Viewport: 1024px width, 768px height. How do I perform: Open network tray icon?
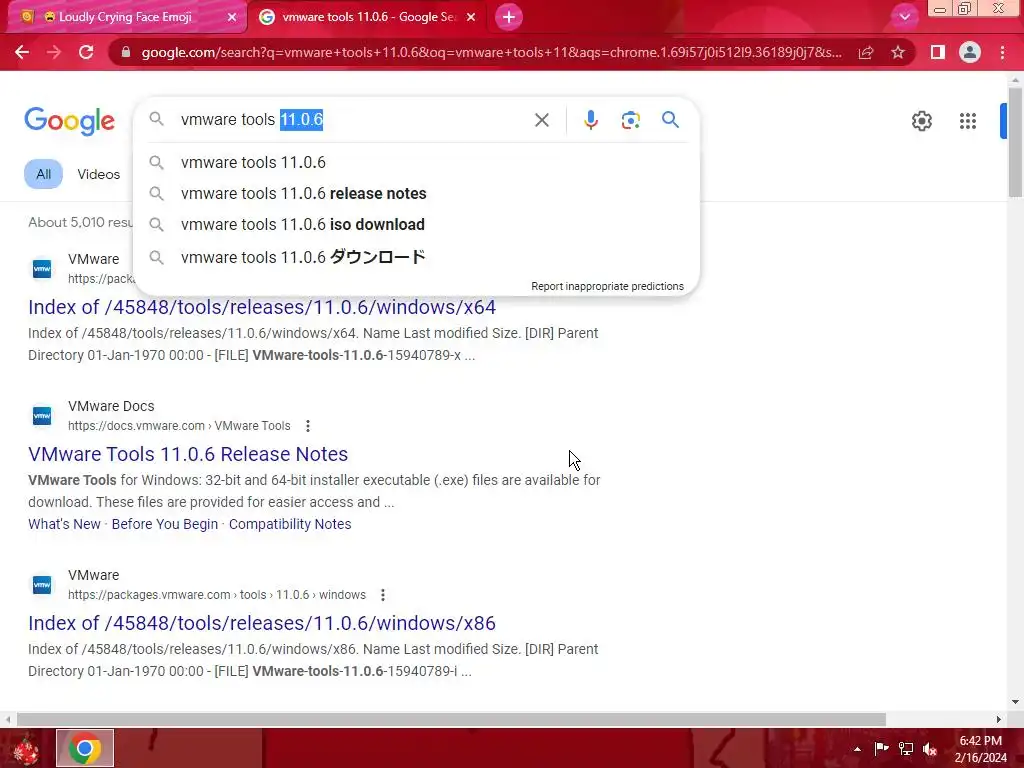[906, 748]
